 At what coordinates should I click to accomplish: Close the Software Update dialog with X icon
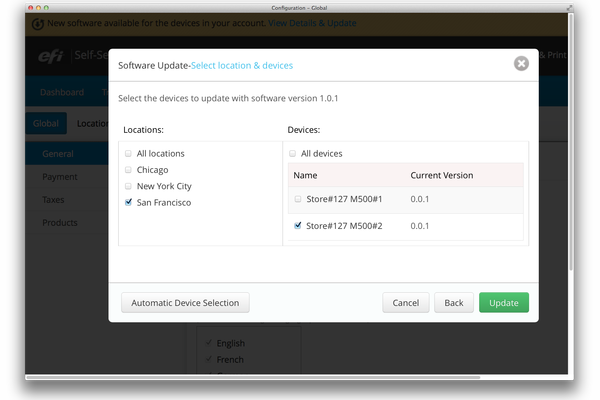coord(521,64)
